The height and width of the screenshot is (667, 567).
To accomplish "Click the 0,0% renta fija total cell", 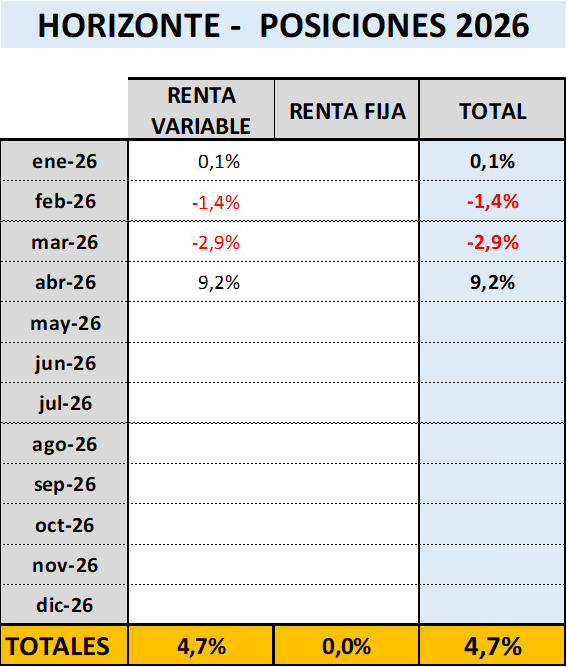I will click(x=346, y=646).
